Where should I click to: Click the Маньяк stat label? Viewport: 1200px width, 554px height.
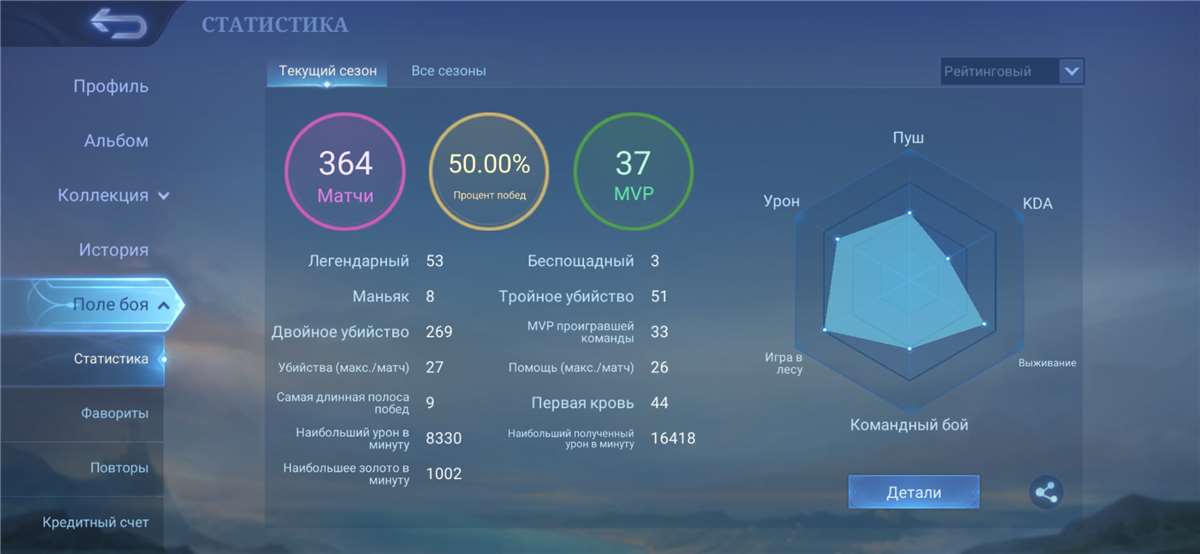(380, 297)
